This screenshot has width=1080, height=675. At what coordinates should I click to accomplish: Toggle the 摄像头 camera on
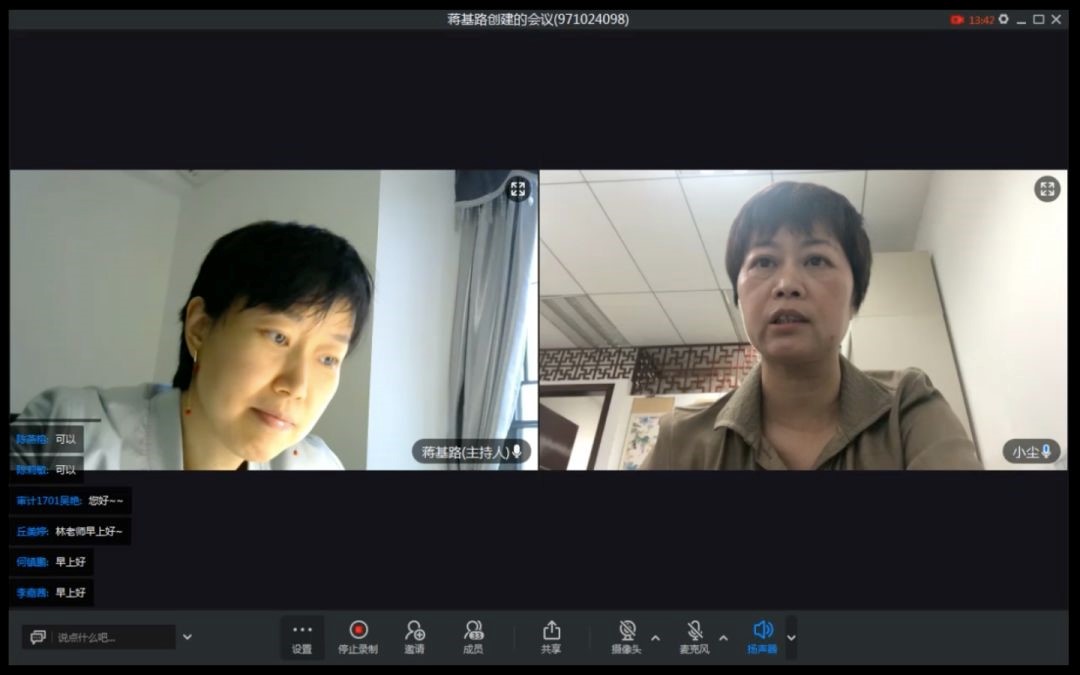(628, 636)
